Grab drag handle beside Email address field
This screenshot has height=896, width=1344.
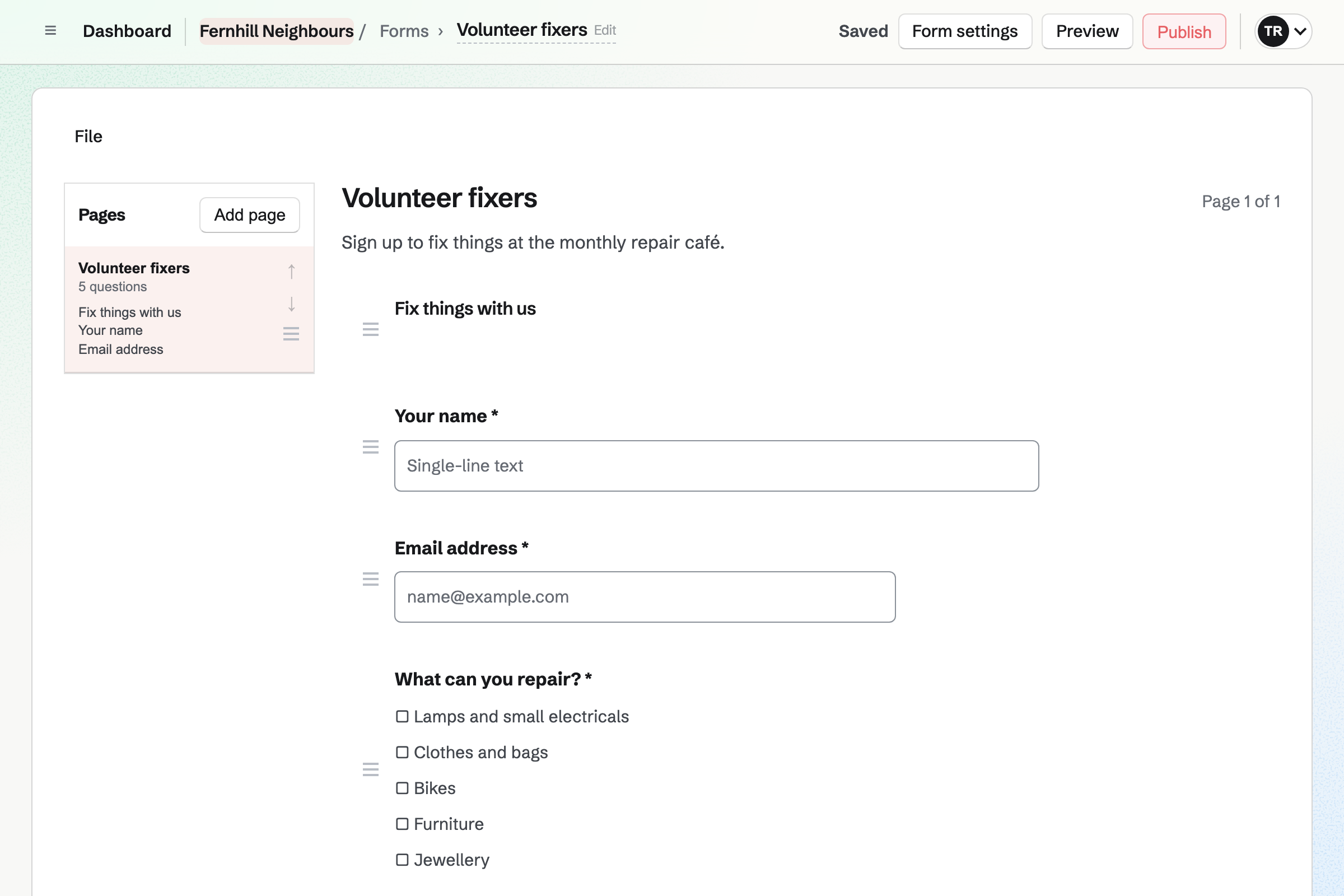tap(371, 579)
